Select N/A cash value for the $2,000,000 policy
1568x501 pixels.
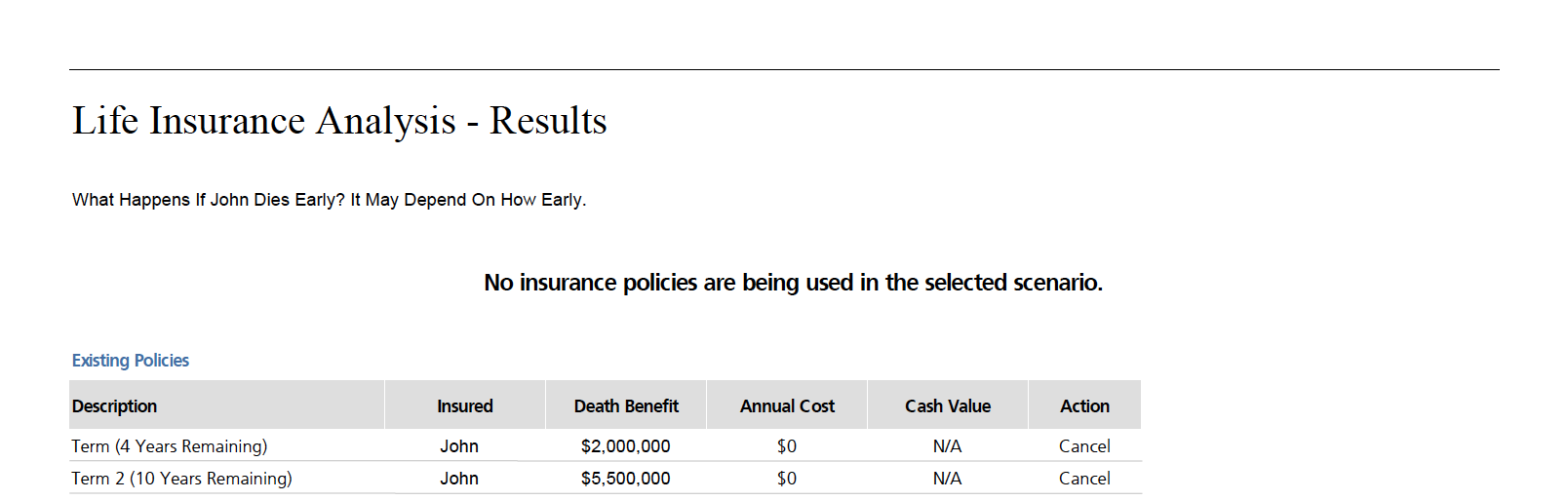(947, 446)
